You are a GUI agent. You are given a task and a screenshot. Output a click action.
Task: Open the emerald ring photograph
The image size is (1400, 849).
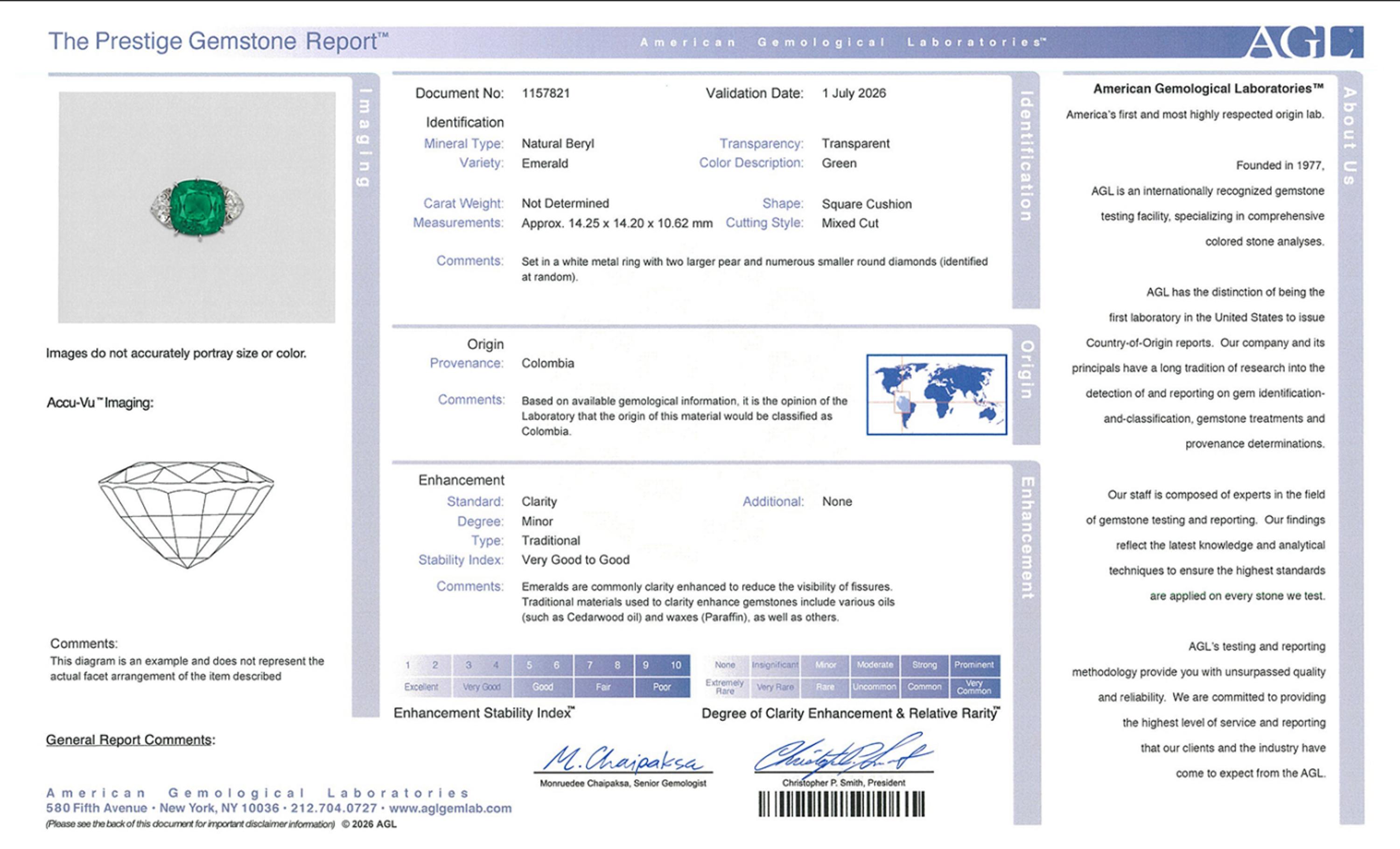coord(196,207)
